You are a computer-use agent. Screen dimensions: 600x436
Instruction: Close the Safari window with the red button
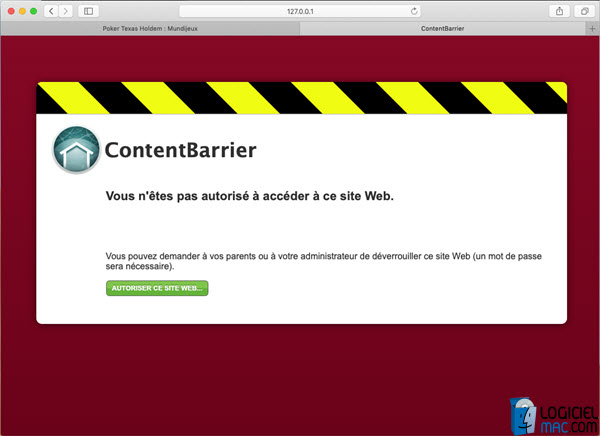(10, 10)
